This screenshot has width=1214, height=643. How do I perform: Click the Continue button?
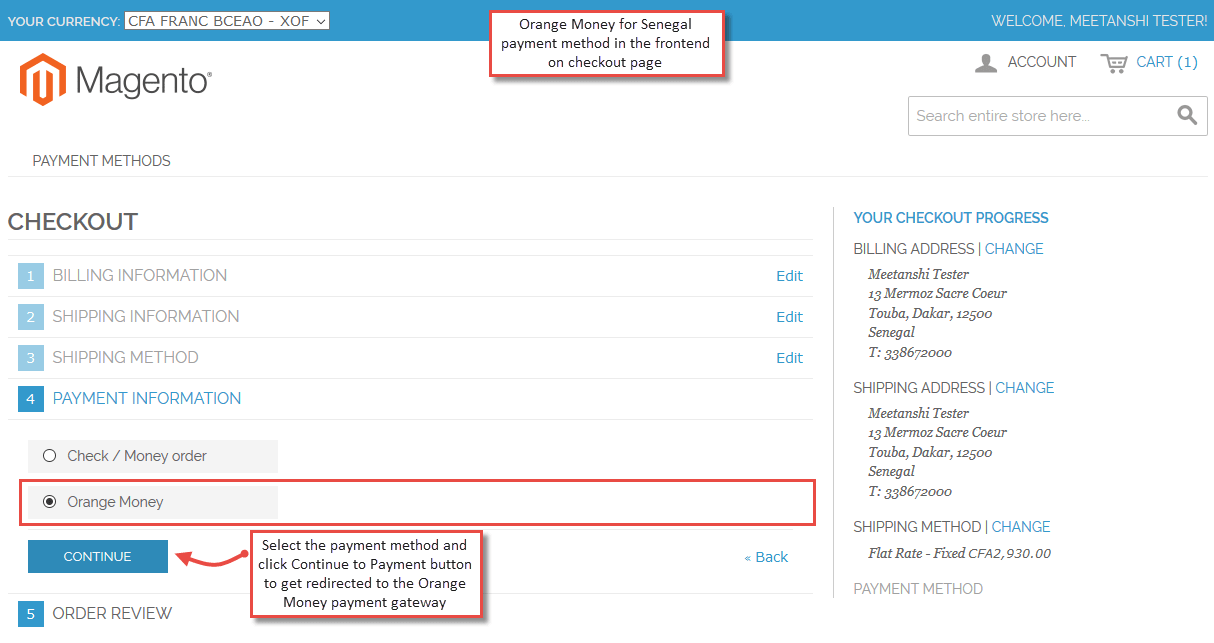click(x=97, y=557)
